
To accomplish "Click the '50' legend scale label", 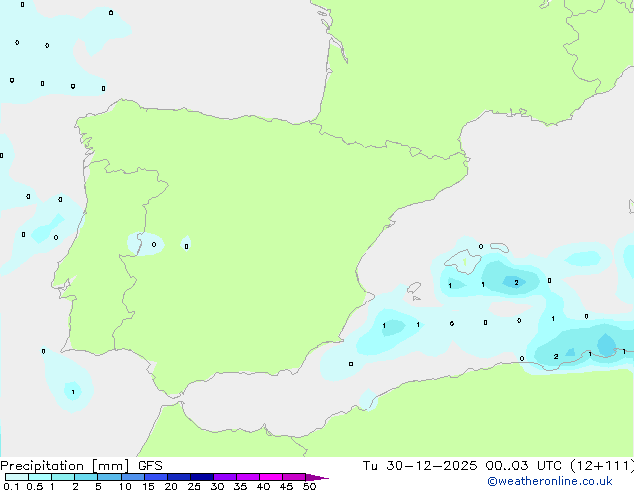I will point(309,486).
